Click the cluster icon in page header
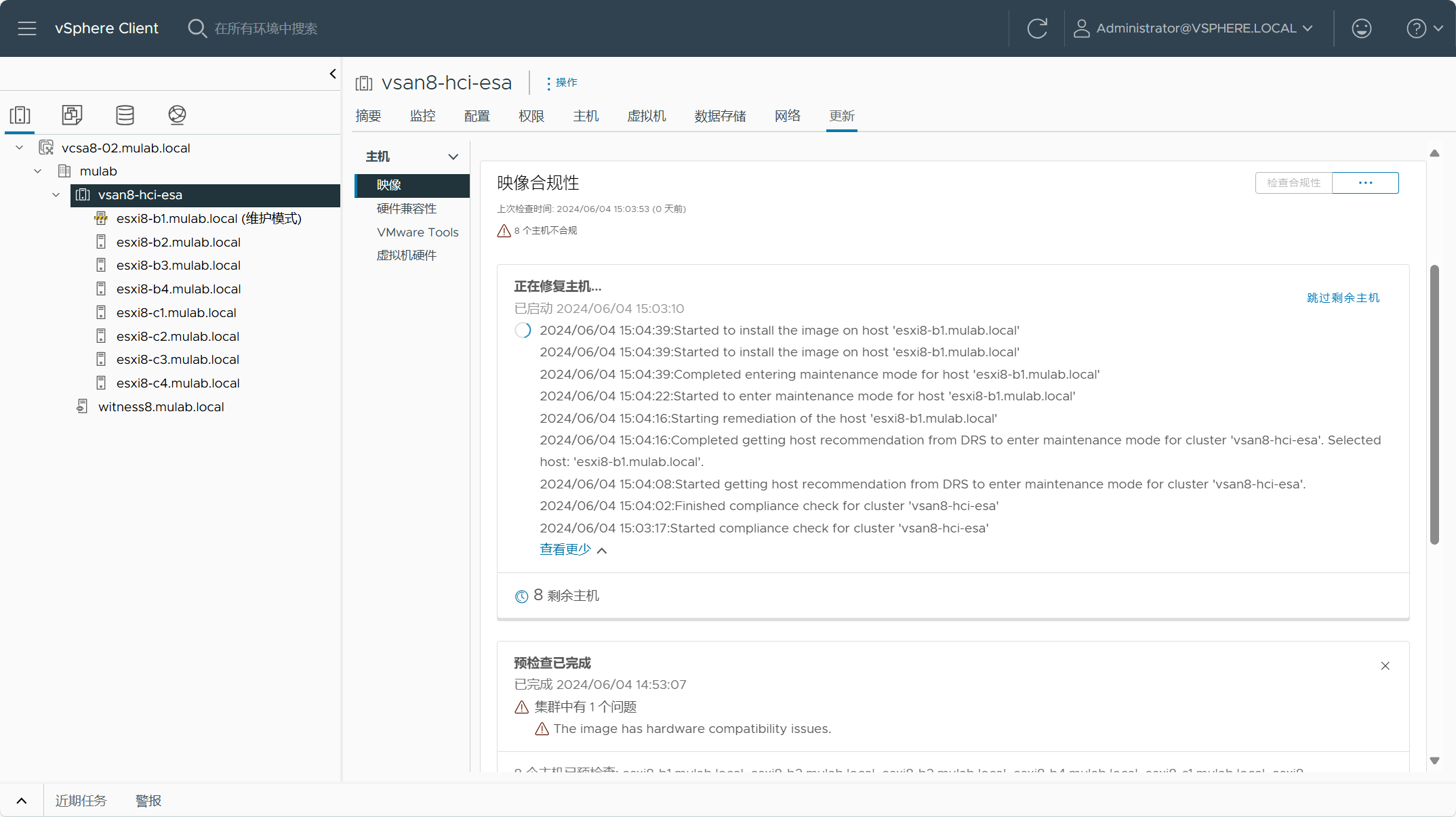This screenshot has height=817, width=1456. [364, 83]
